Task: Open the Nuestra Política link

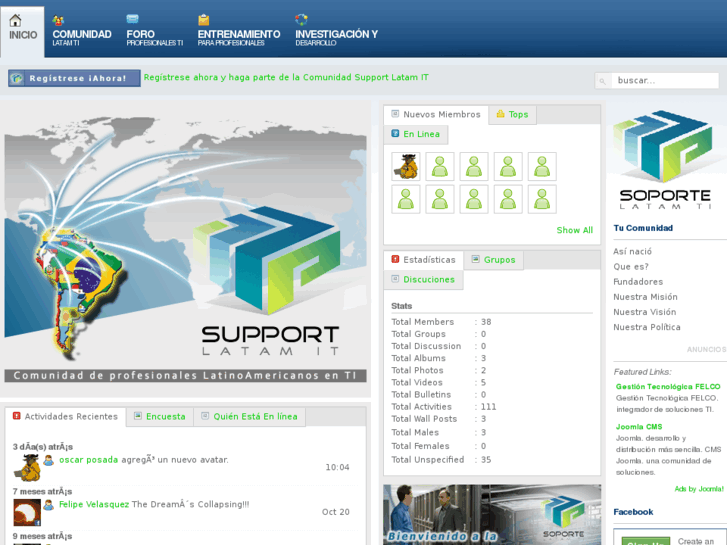Action: 647,327
